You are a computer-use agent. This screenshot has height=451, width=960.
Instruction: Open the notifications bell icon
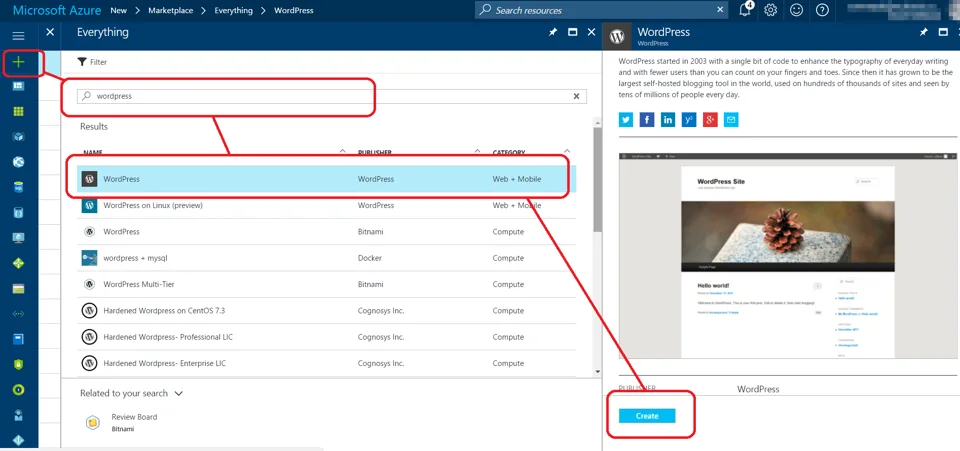746,10
